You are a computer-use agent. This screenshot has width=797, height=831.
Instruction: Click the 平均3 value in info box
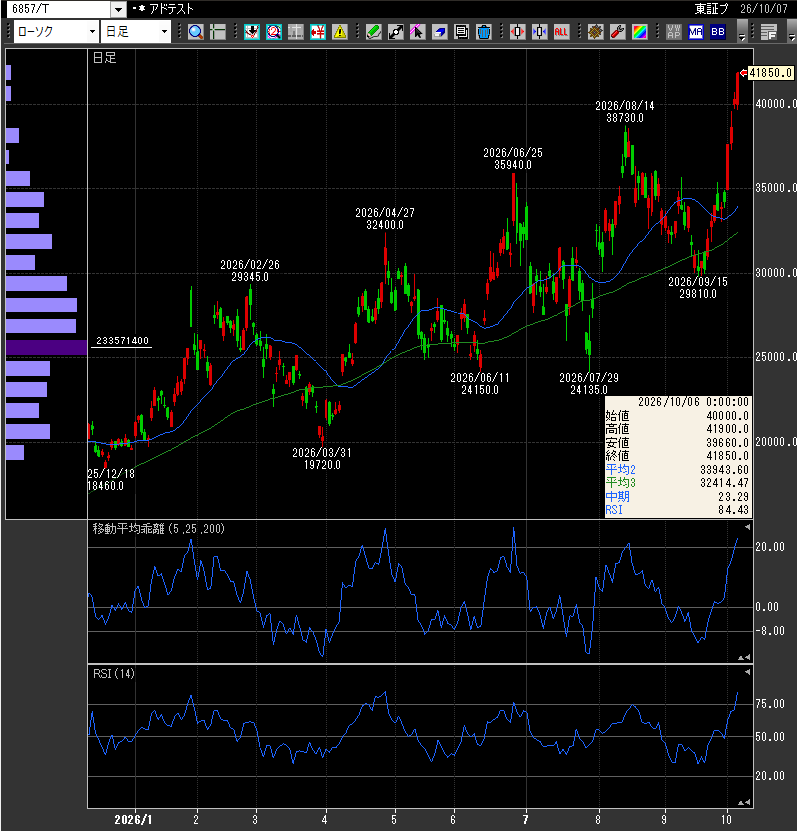click(x=724, y=483)
